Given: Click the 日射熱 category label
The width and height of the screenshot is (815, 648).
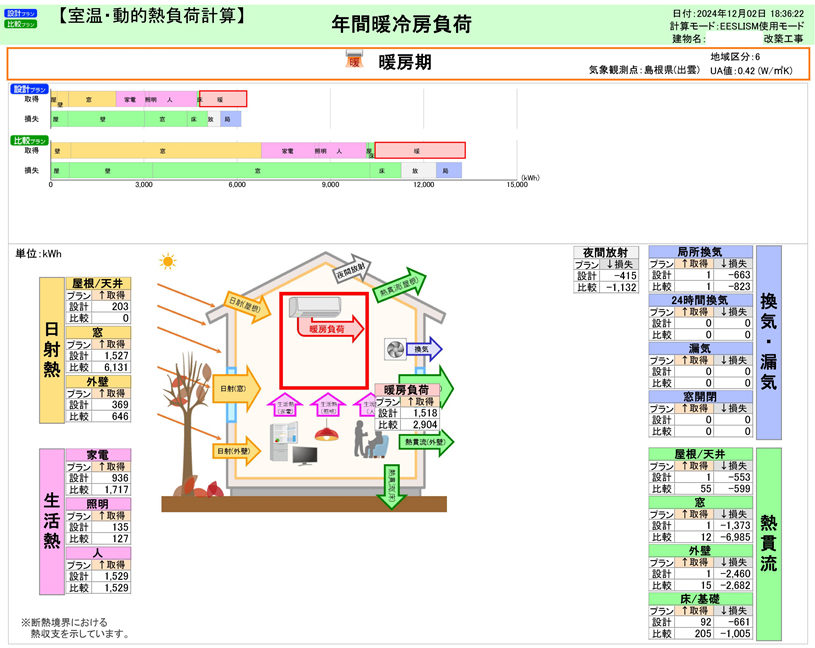Looking at the screenshot, I should [x=51, y=350].
